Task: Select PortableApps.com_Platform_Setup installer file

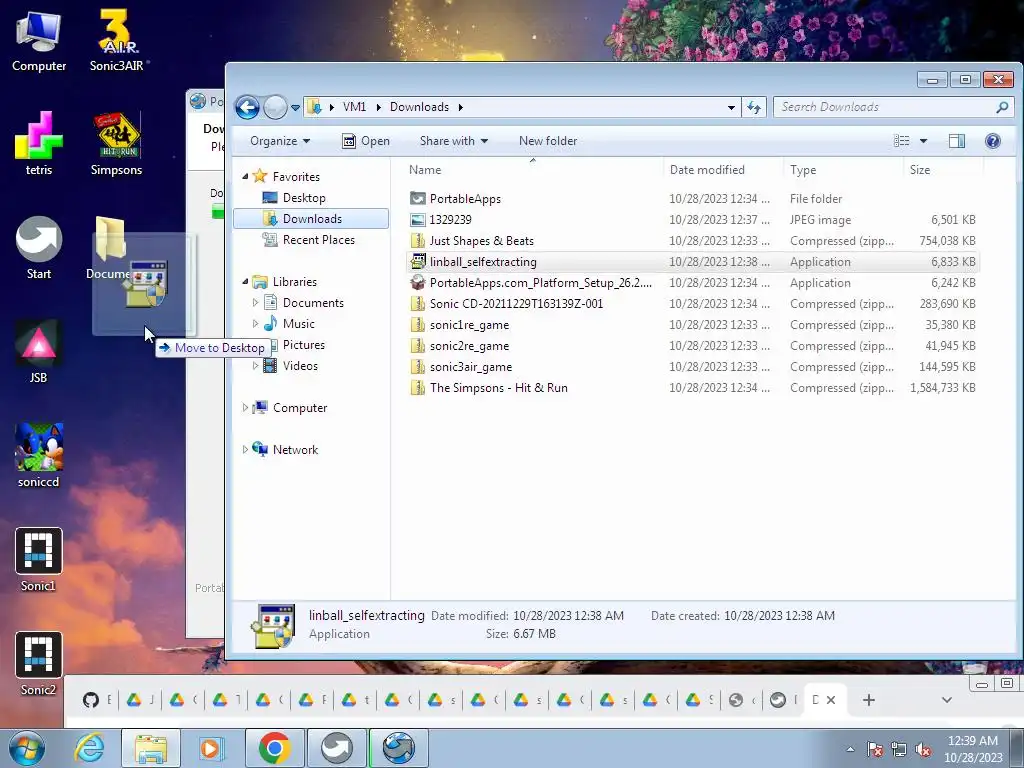Action: click(692, 283)
